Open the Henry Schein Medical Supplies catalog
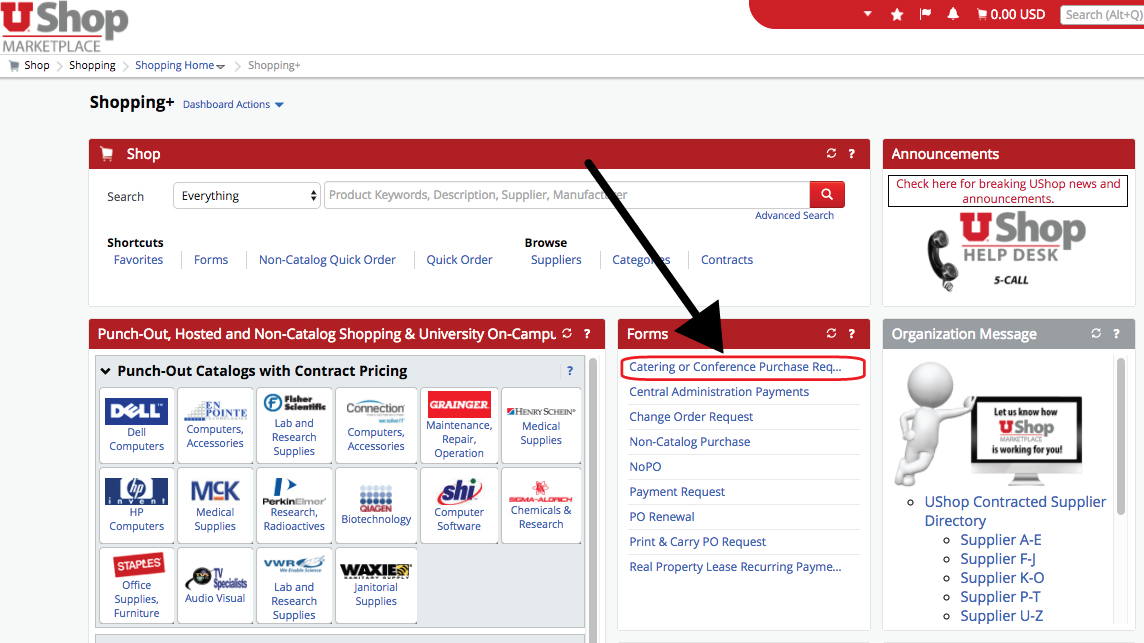 [541, 426]
